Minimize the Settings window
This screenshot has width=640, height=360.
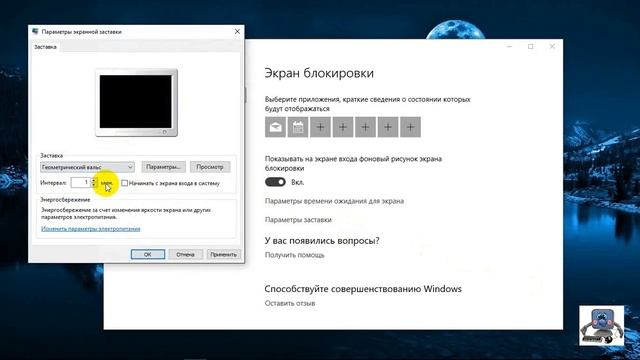(x=509, y=47)
